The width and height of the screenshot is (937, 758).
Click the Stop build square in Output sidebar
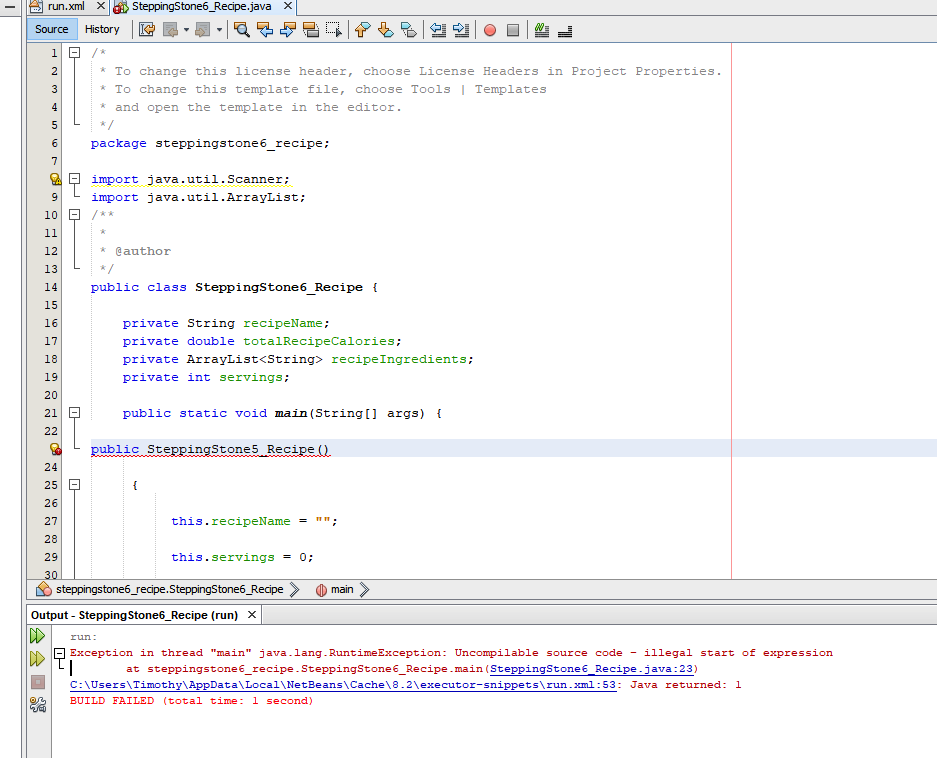(38, 682)
